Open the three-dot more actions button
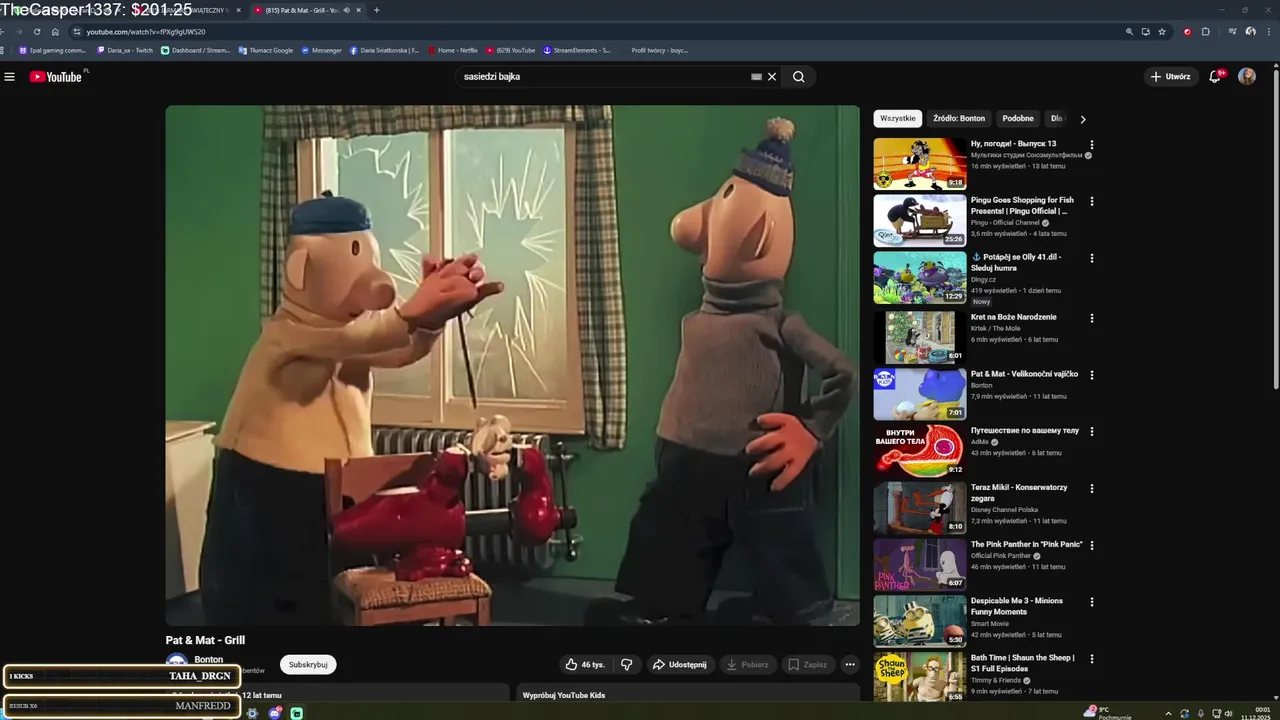Image resolution: width=1280 pixels, height=720 pixels. pos(850,664)
